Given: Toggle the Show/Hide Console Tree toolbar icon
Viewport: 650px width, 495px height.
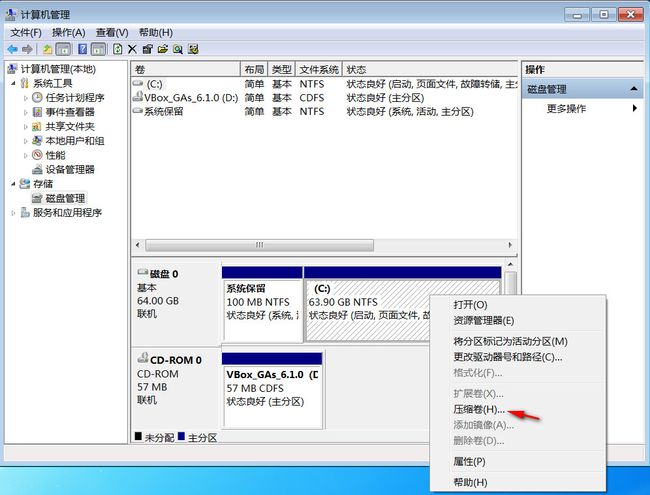Looking at the screenshot, I should [x=63, y=49].
